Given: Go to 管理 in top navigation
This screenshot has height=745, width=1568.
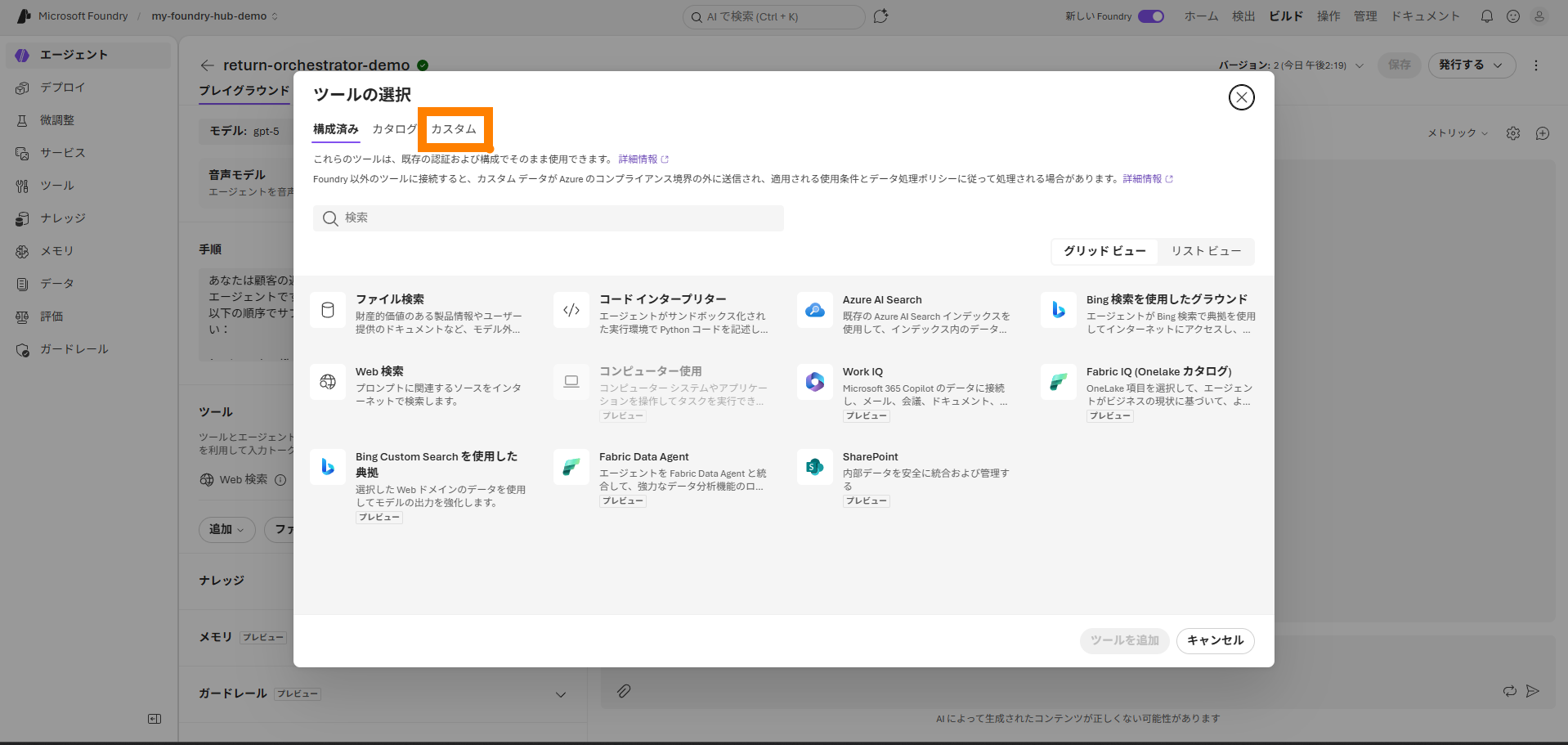Looking at the screenshot, I should (1365, 16).
